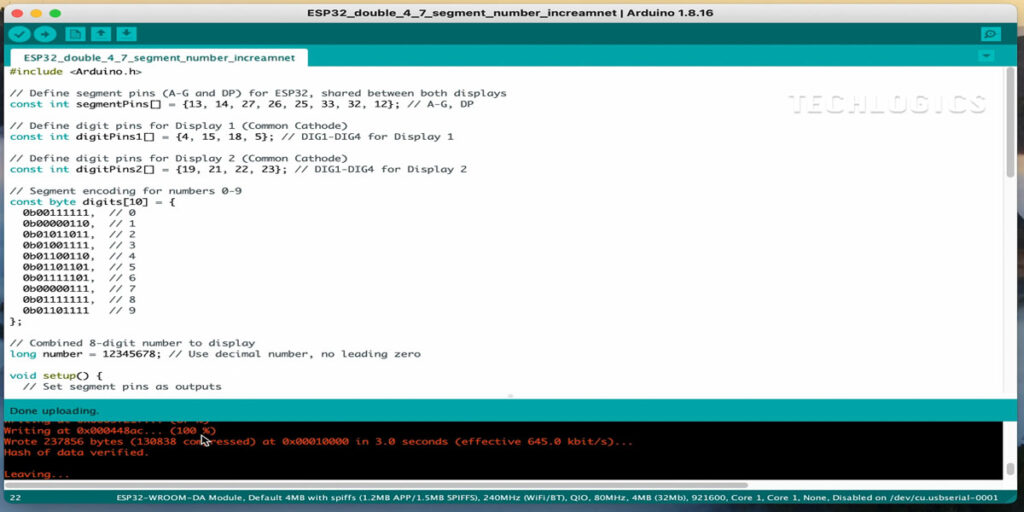The width and height of the screenshot is (1024, 512).
Task: Place cursor on #include <Arduino.h> line
Action: [75, 72]
